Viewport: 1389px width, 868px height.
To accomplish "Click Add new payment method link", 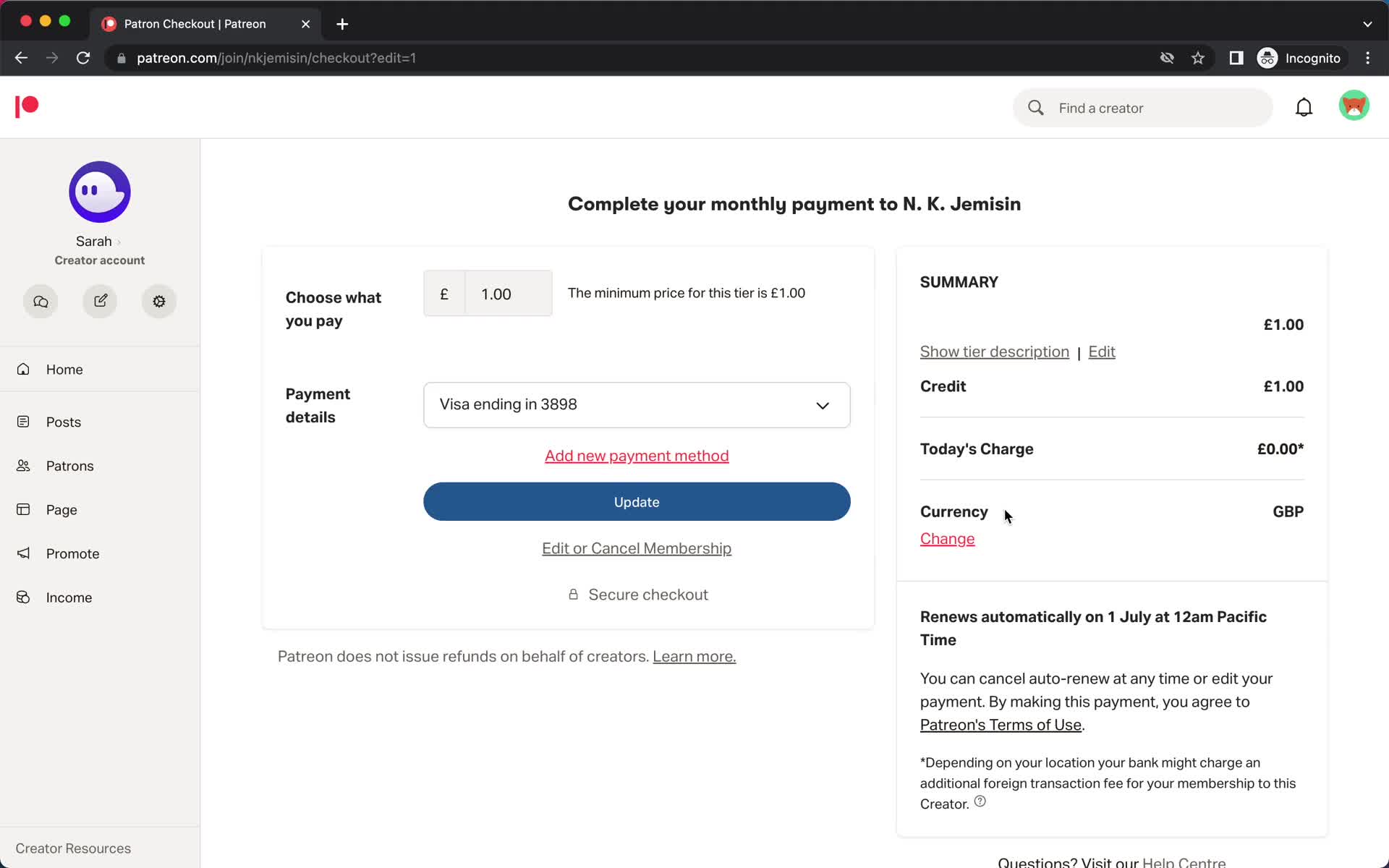I will 637,456.
